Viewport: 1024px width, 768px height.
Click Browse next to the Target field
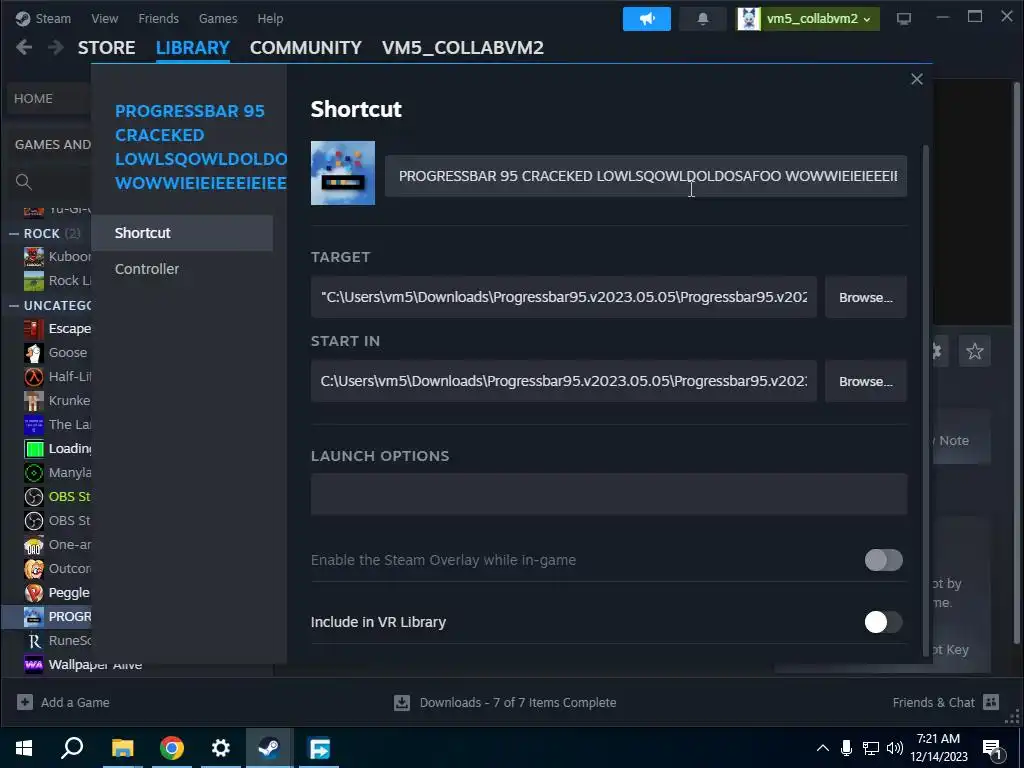pos(866,297)
